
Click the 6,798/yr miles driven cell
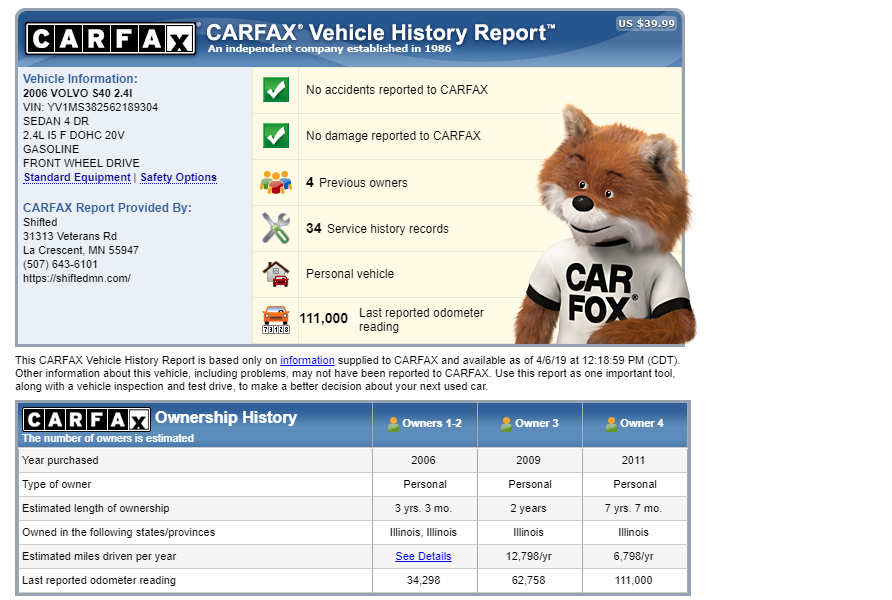[x=633, y=556]
